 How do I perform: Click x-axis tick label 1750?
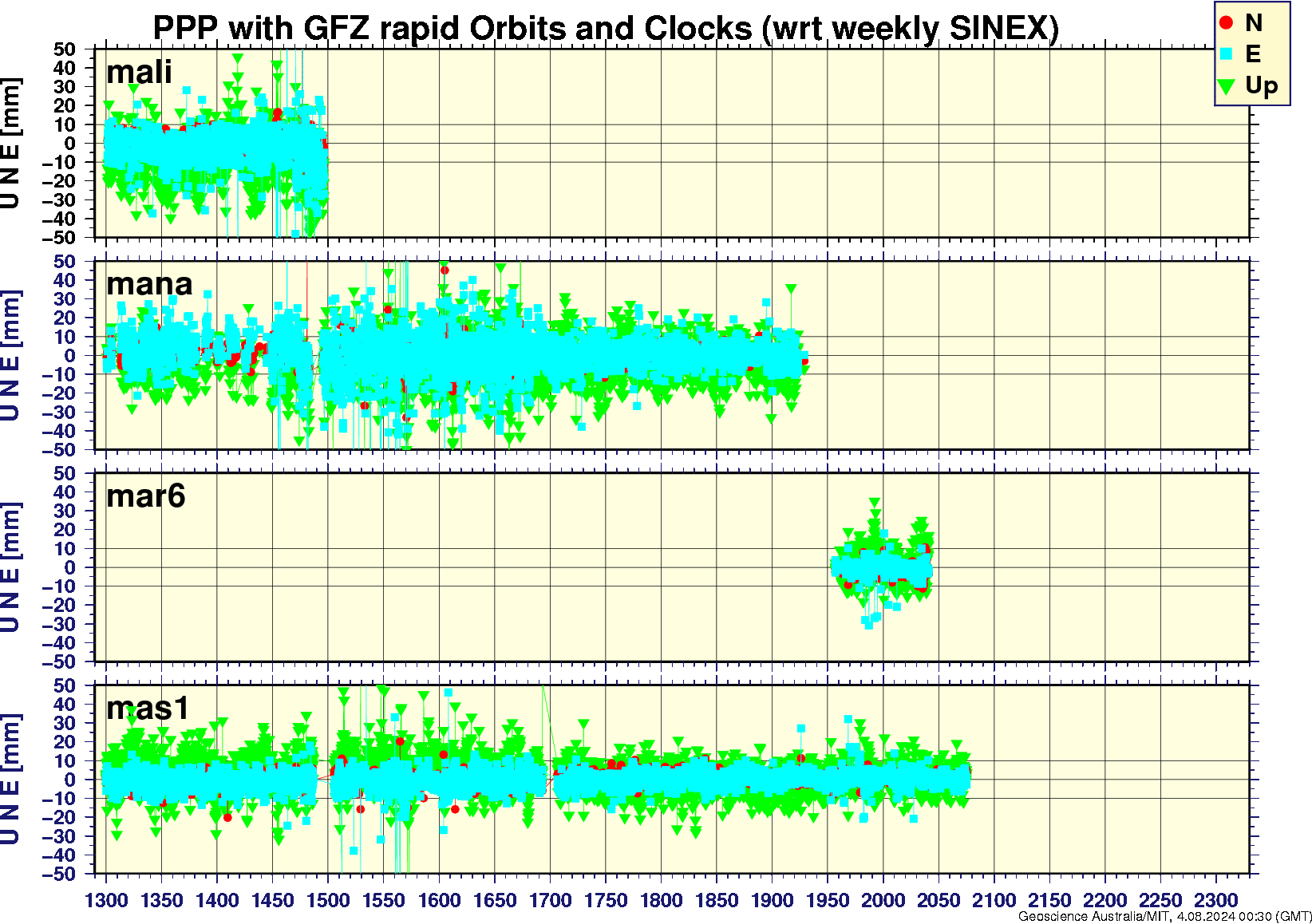point(606,900)
